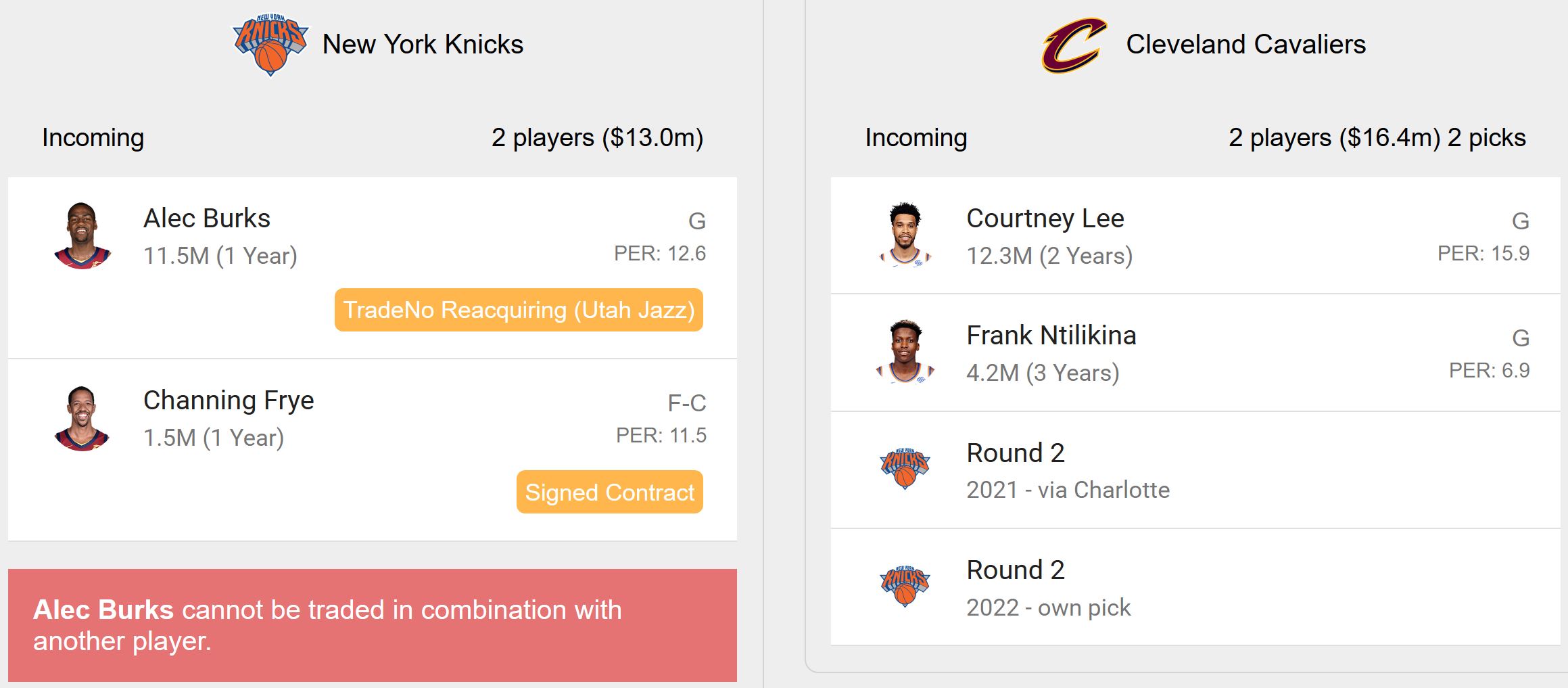Select the Round 2 2022 own pick row
1568x688 pixels.
(1195, 587)
